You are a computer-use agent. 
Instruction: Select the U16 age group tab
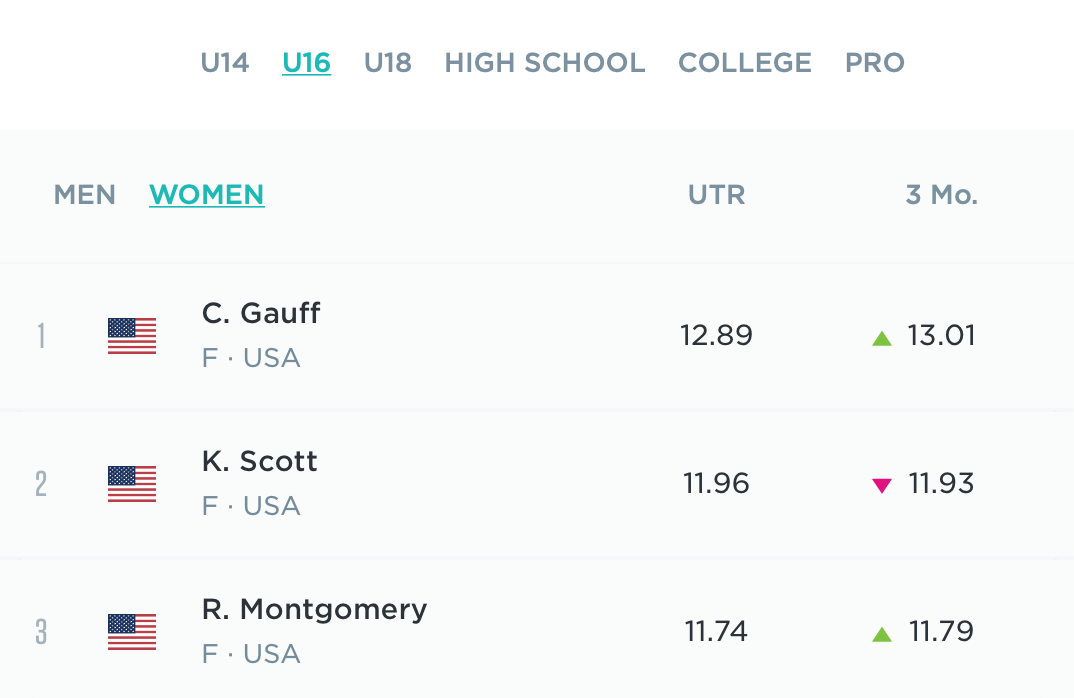pos(306,63)
